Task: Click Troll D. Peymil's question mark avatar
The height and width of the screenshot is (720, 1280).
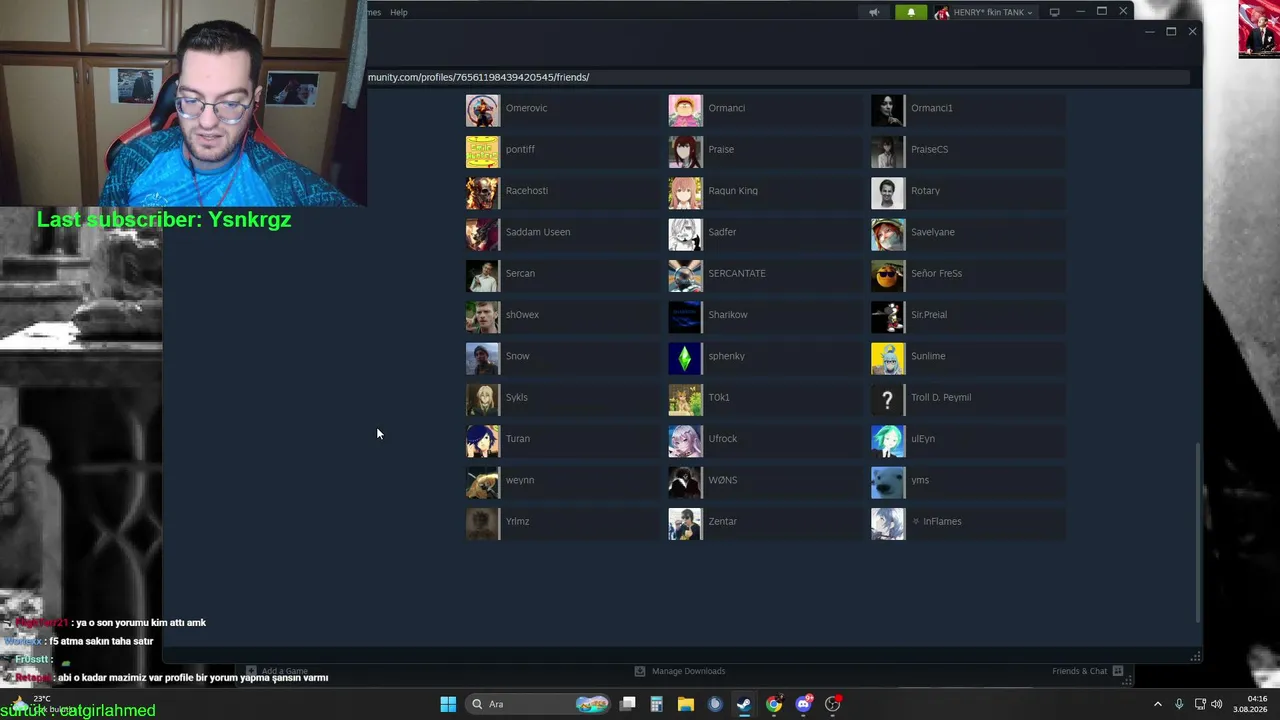Action: pyautogui.click(x=888, y=399)
